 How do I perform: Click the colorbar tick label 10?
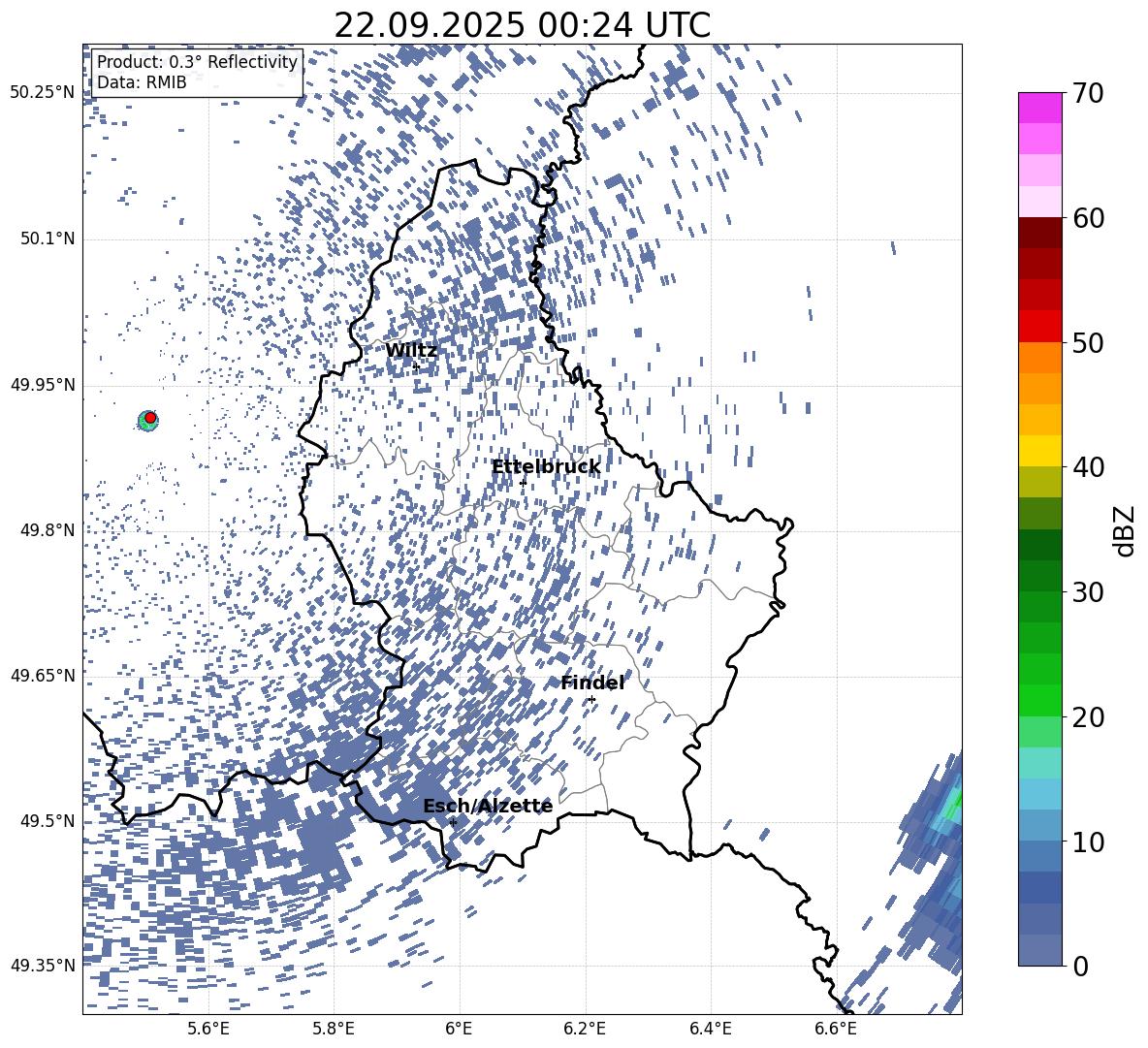coord(1088,841)
